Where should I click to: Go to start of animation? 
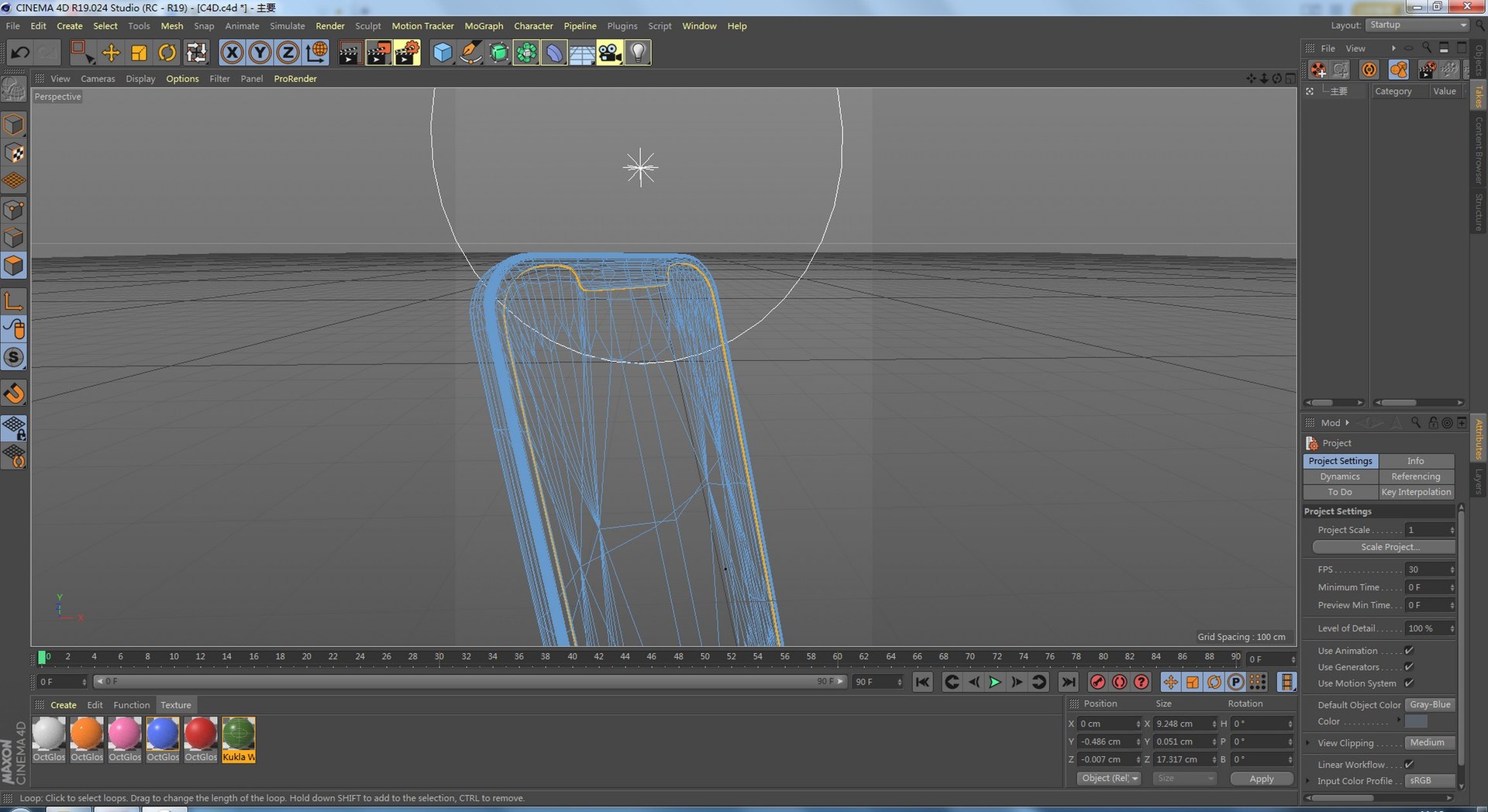click(922, 682)
